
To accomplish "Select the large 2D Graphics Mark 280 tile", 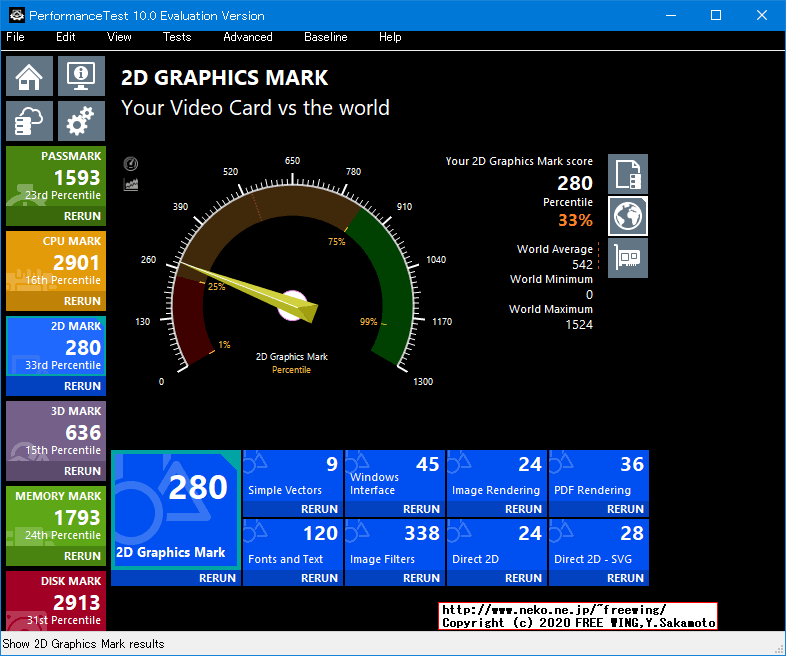I will click(176, 510).
